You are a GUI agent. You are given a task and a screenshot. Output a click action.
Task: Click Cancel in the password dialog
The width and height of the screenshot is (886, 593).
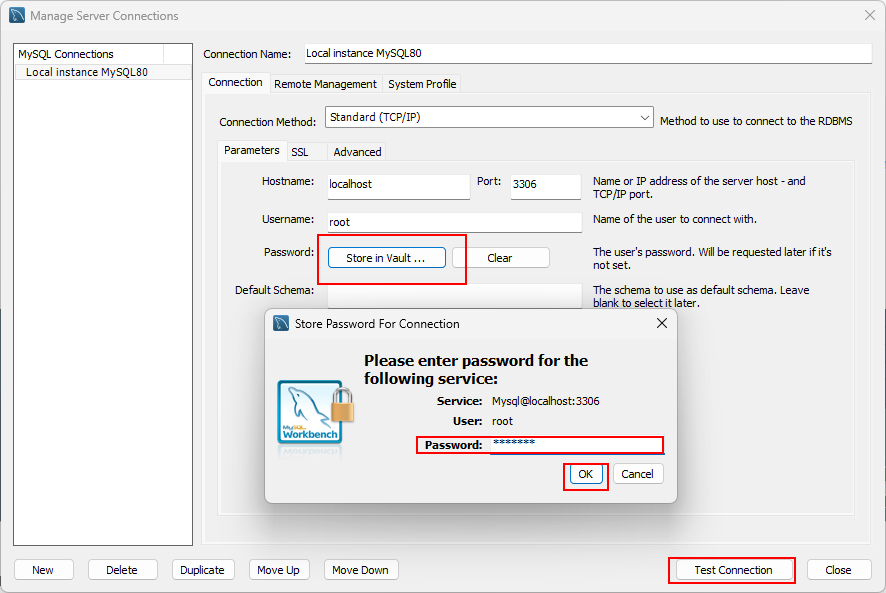[637, 474]
